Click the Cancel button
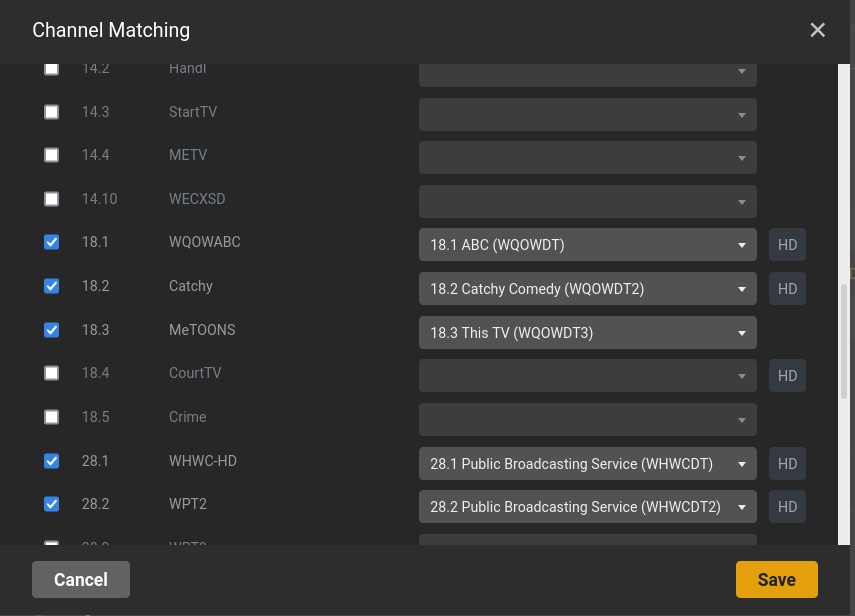Image resolution: width=855 pixels, height=616 pixels. [x=81, y=579]
